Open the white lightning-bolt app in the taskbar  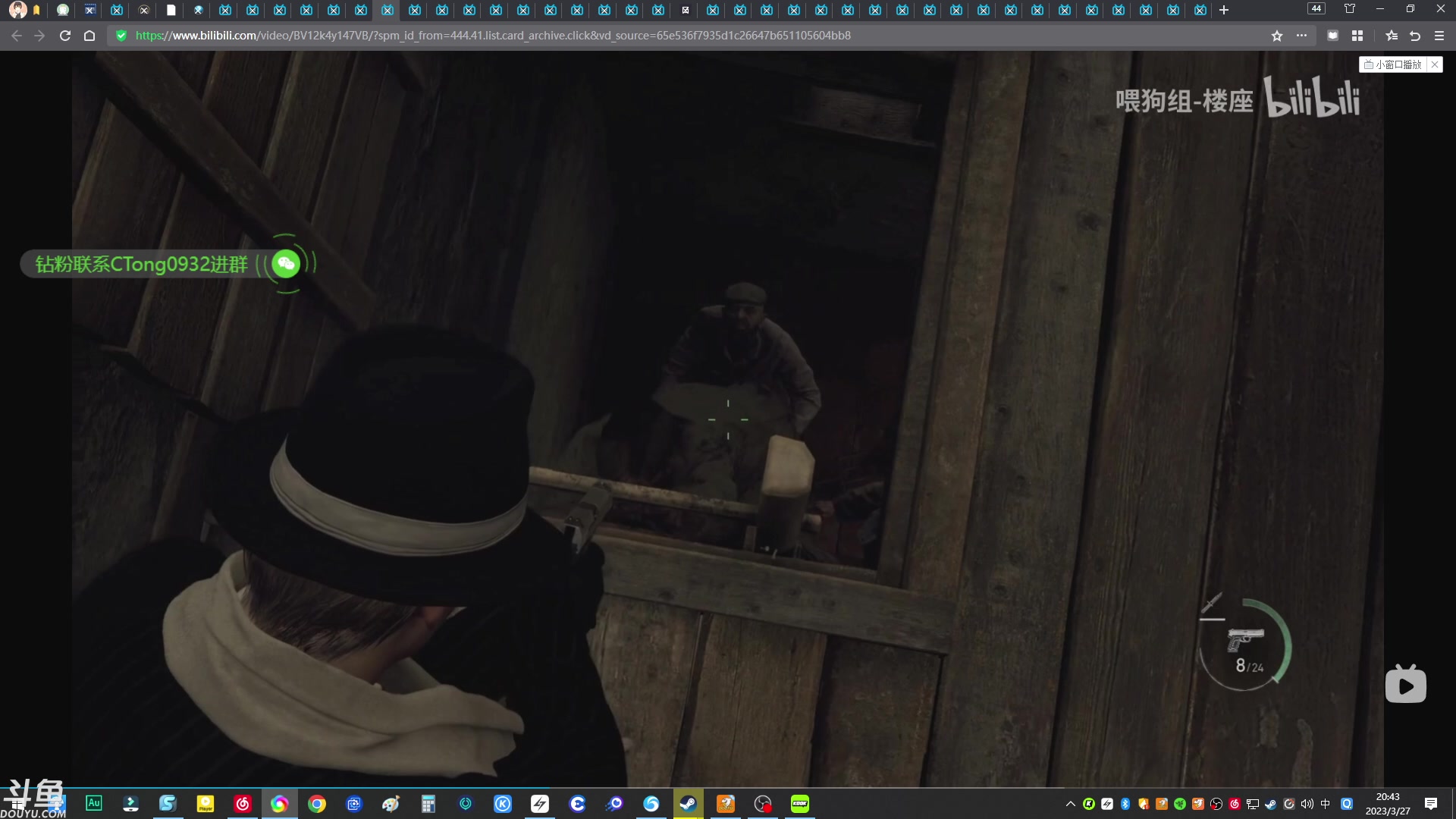[540, 803]
